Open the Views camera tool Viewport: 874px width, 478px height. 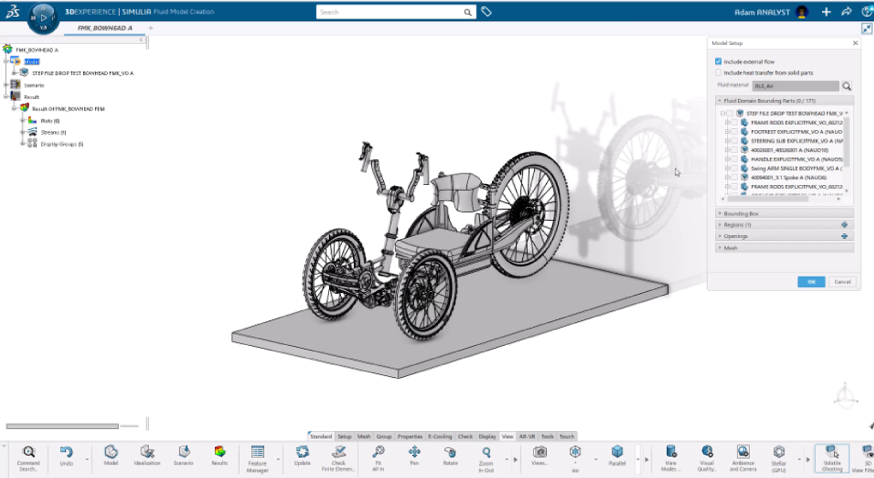coord(540,456)
